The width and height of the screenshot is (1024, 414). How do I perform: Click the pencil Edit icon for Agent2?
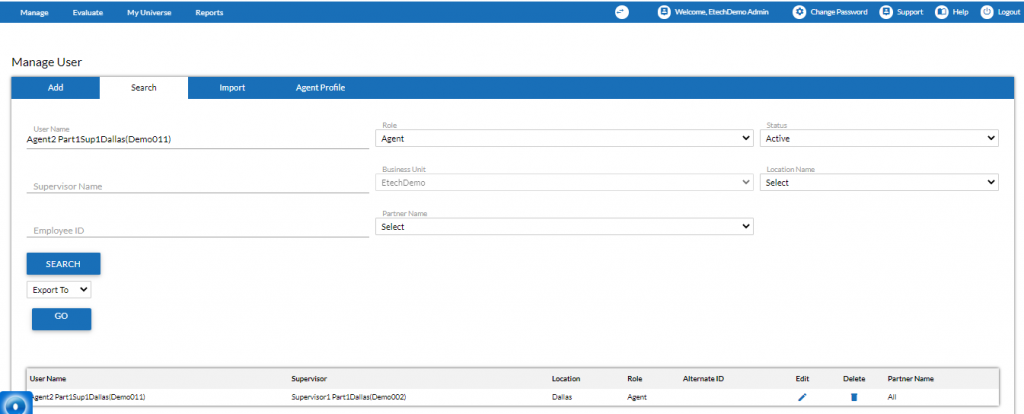pos(802,397)
